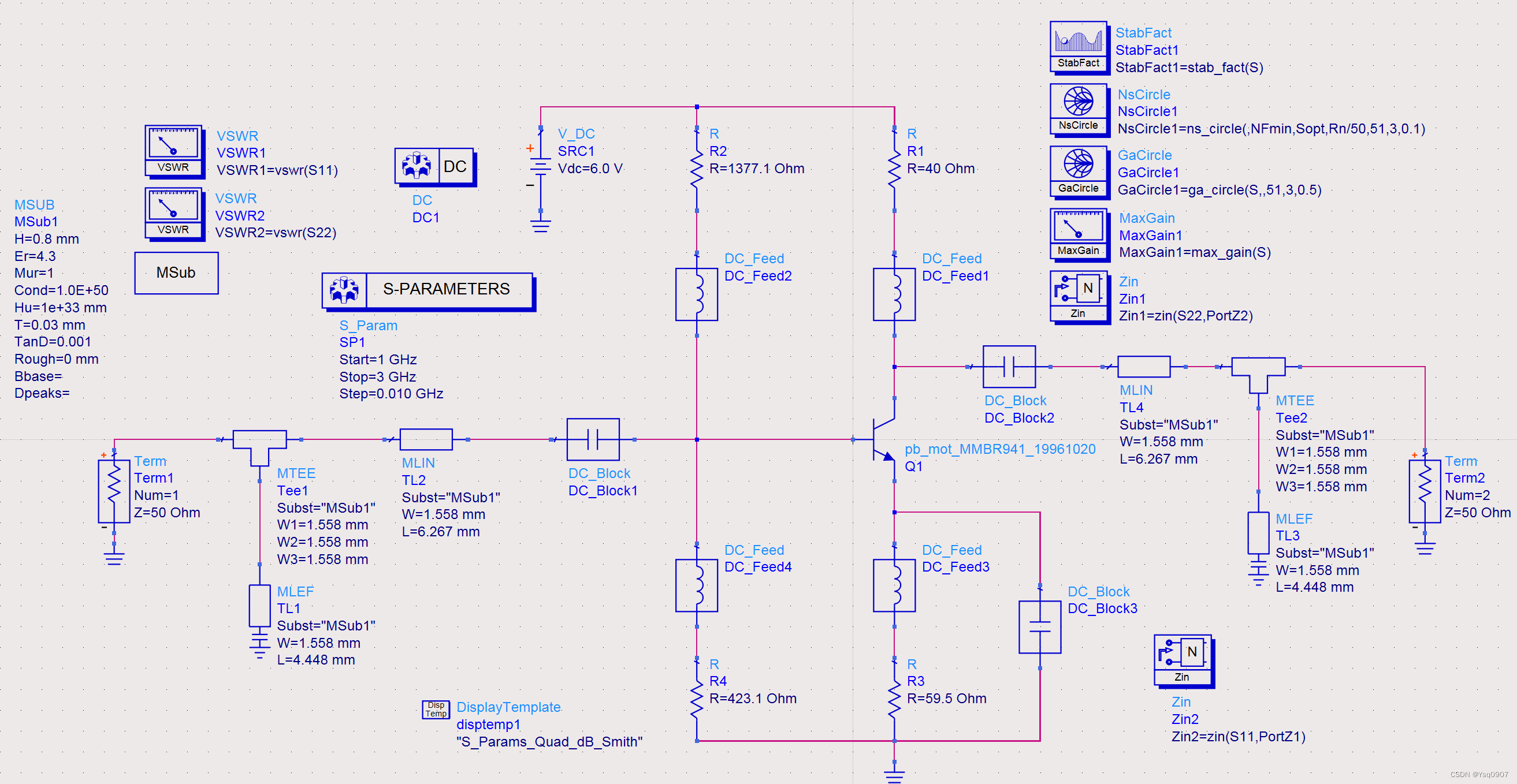Select the TL4 microstrip line component
The image size is (1517, 784).
coord(1144,366)
